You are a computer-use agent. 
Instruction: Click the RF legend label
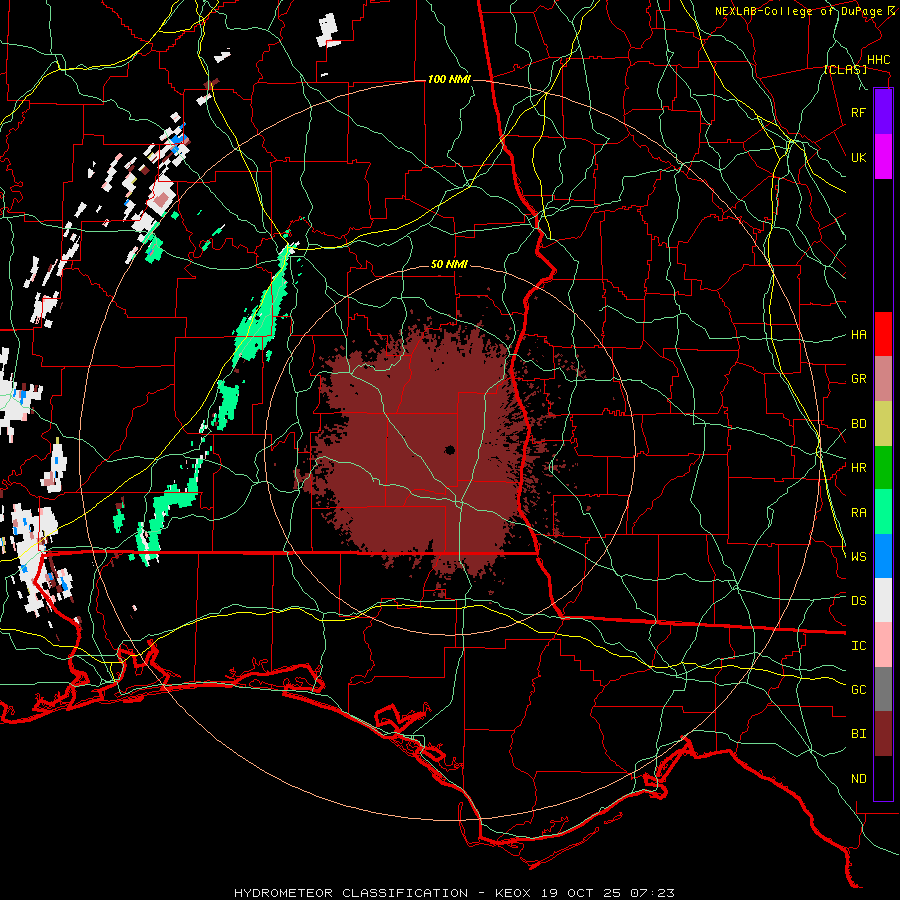(x=858, y=112)
